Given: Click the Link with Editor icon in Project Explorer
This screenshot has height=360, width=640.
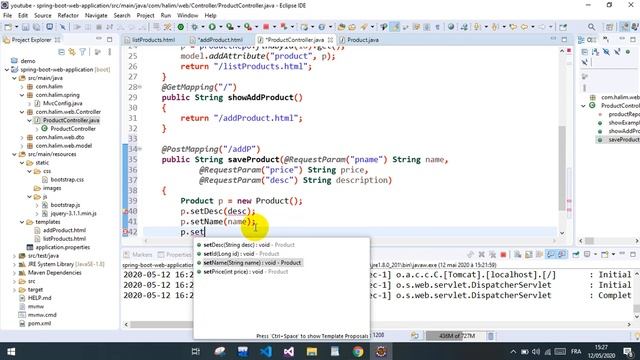Looking at the screenshot, I should pyautogui.click(x=72, y=52).
